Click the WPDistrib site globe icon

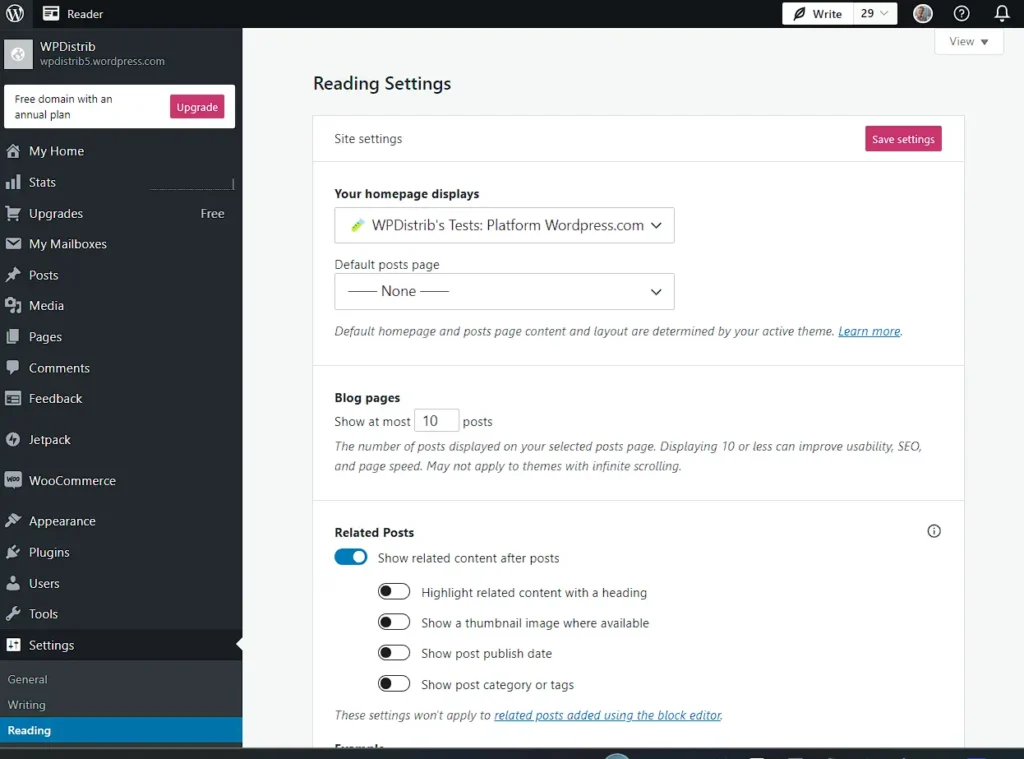click(x=18, y=54)
